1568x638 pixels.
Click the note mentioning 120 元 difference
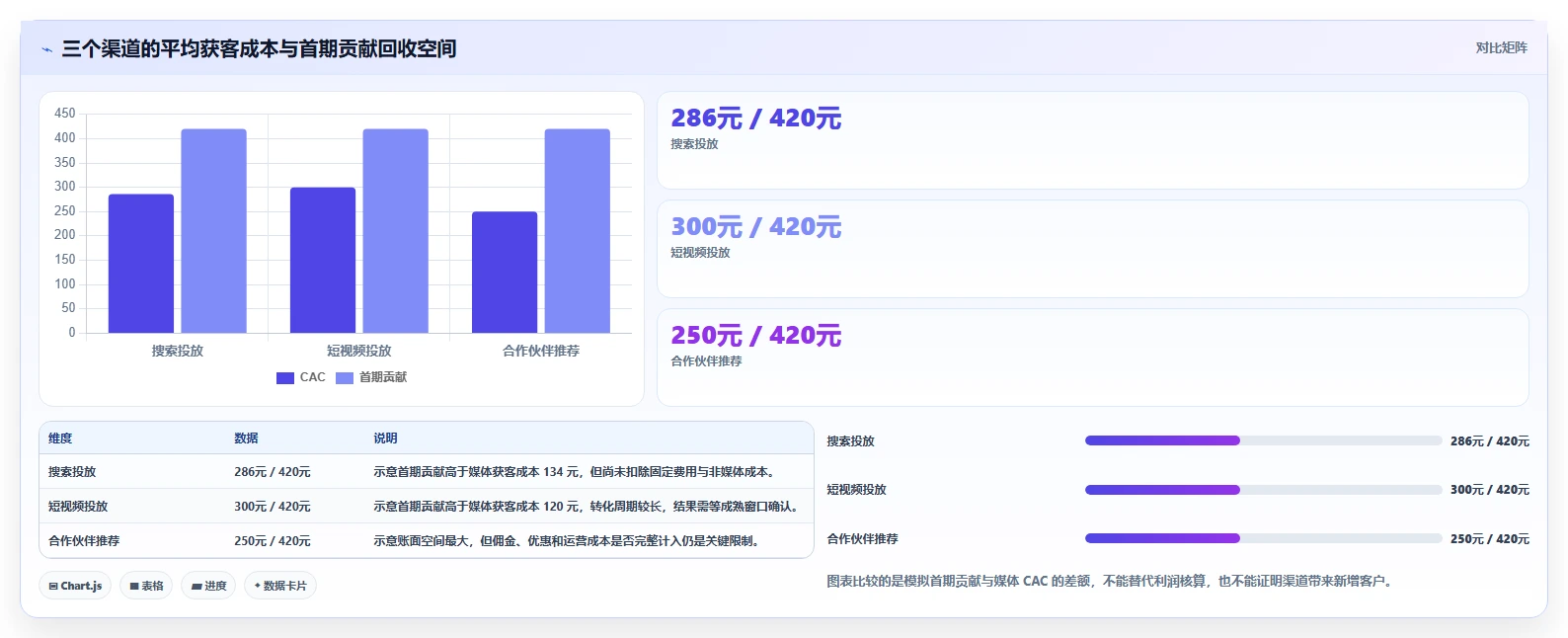click(587, 507)
